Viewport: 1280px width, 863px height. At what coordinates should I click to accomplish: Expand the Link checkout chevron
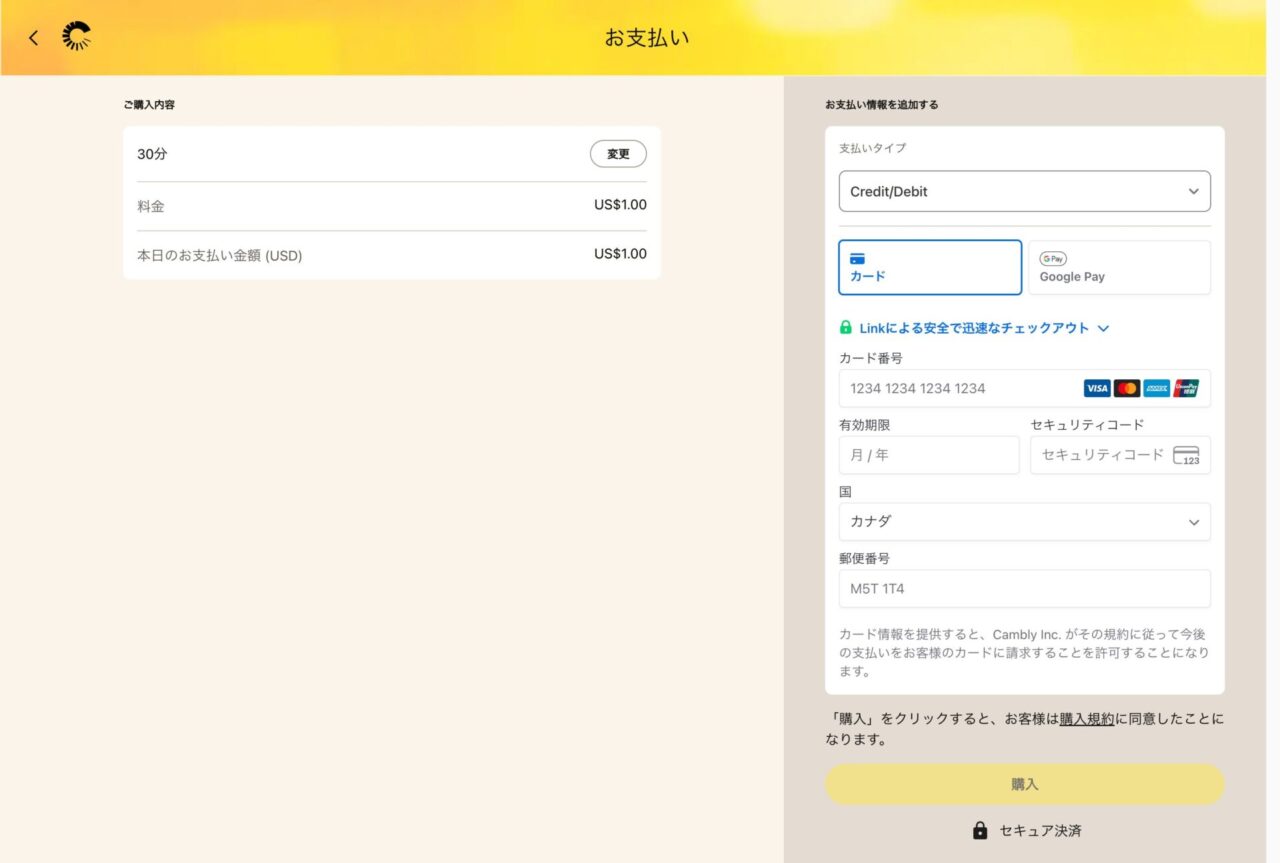coord(1103,328)
